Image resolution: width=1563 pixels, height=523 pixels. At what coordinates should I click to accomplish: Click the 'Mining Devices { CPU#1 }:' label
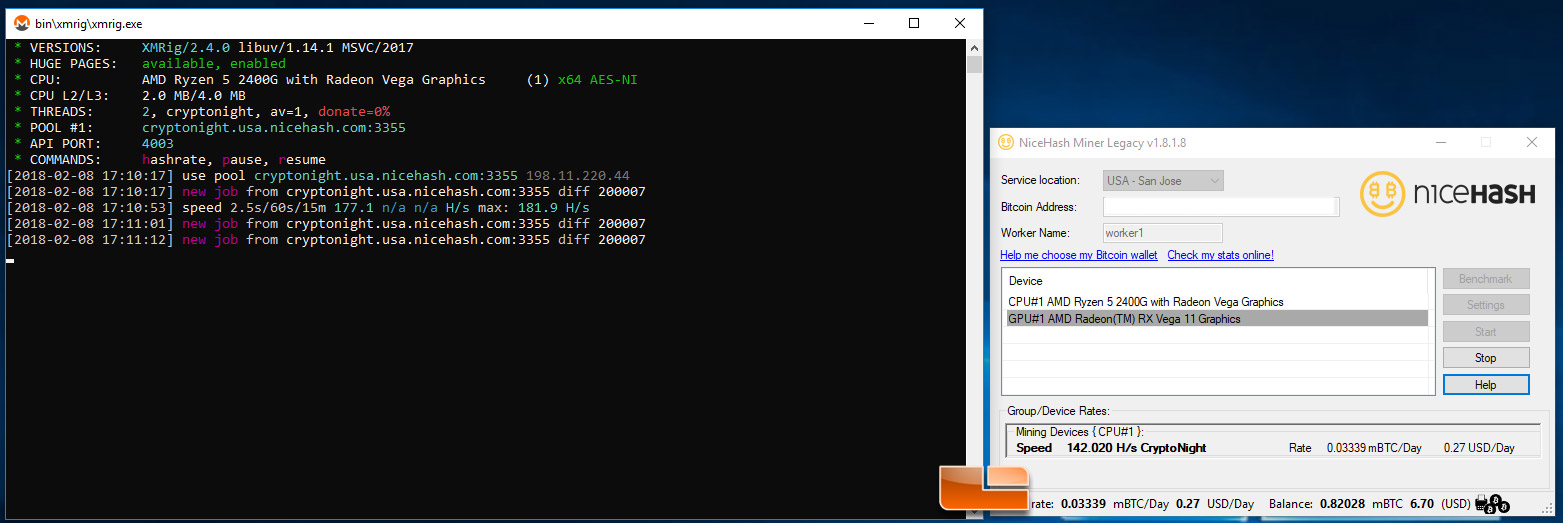tap(1080, 432)
